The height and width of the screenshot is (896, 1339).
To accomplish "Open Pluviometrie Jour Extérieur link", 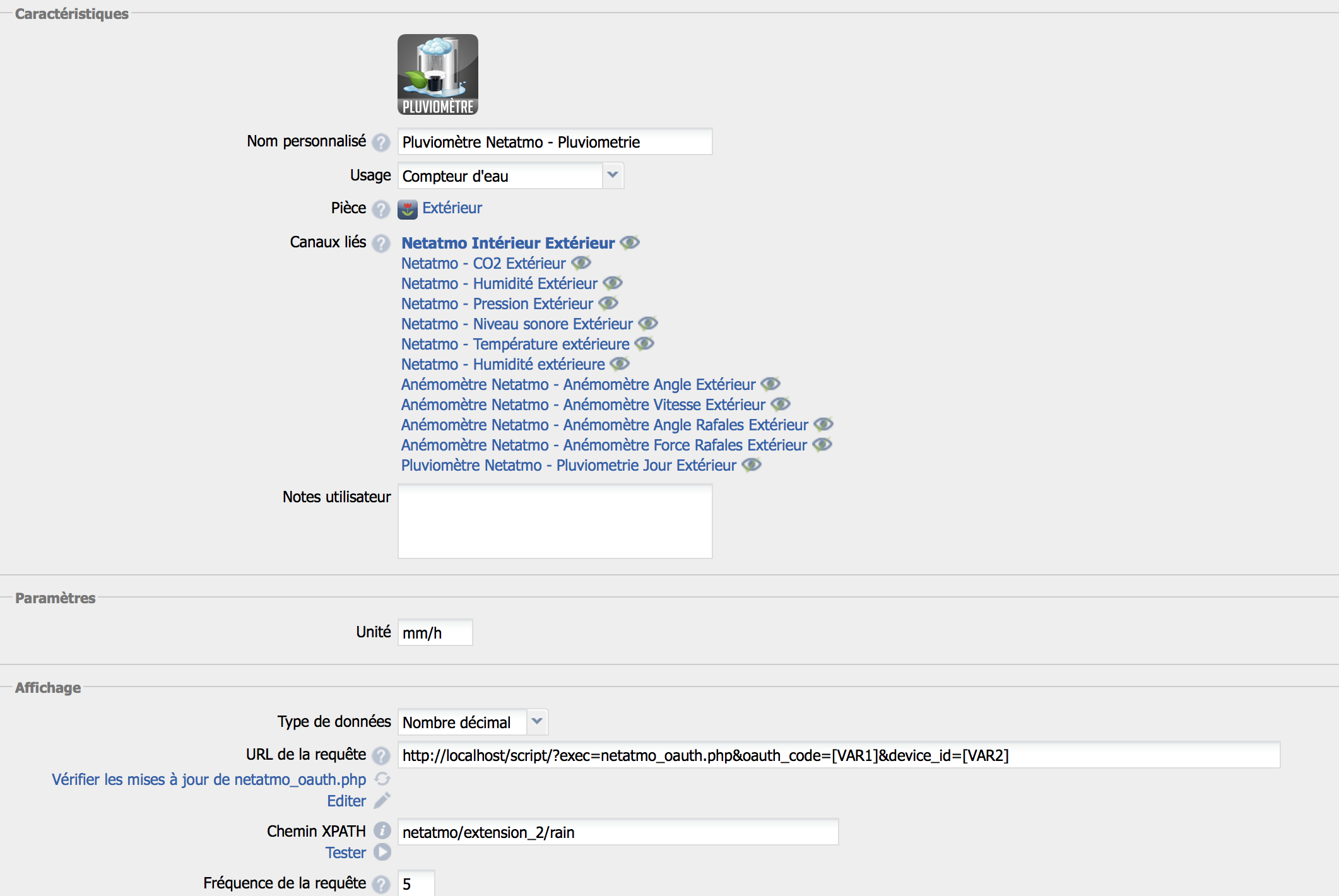I will point(569,465).
